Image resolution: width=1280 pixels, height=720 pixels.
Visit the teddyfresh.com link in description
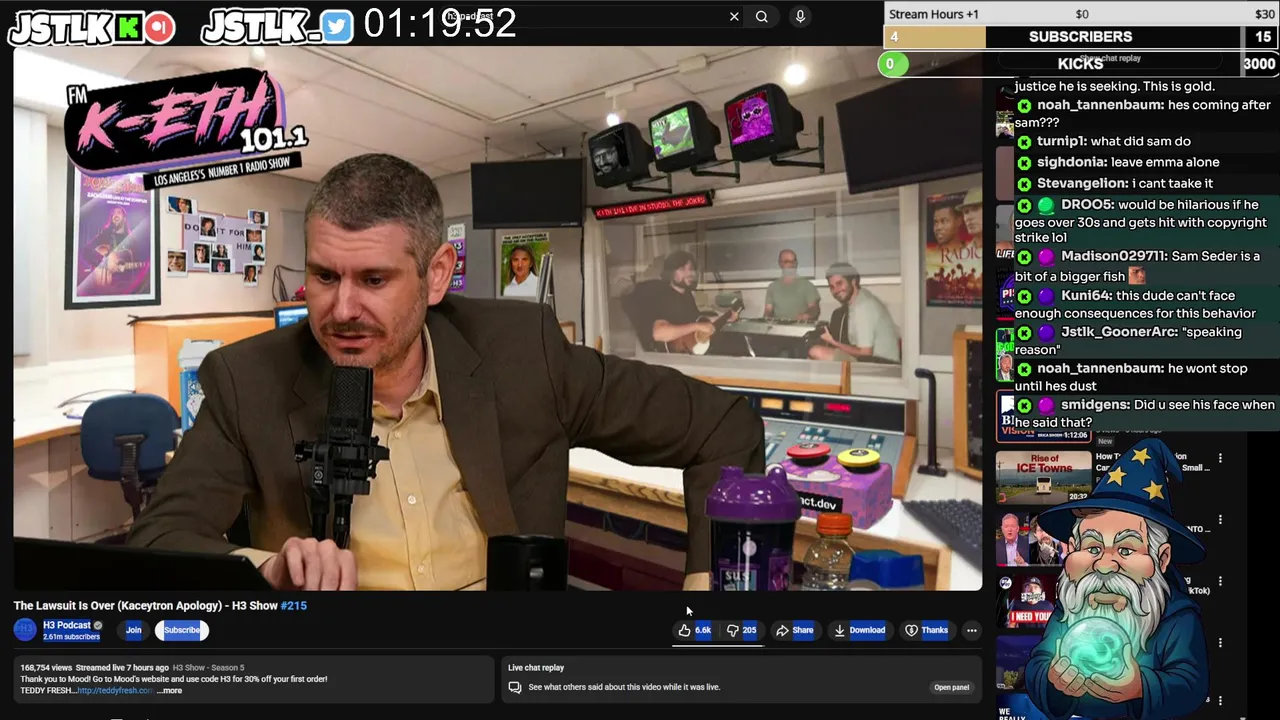[115, 690]
